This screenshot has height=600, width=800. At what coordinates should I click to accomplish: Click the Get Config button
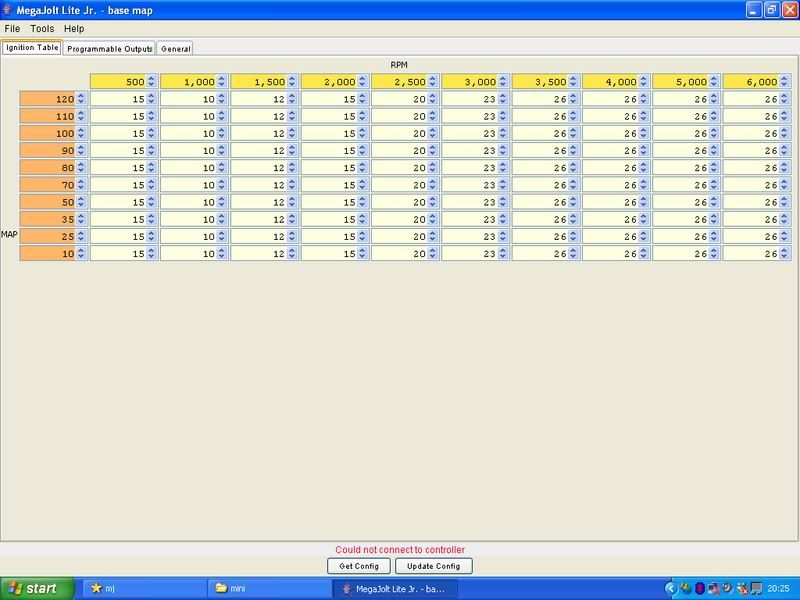(x=358, y=566)
